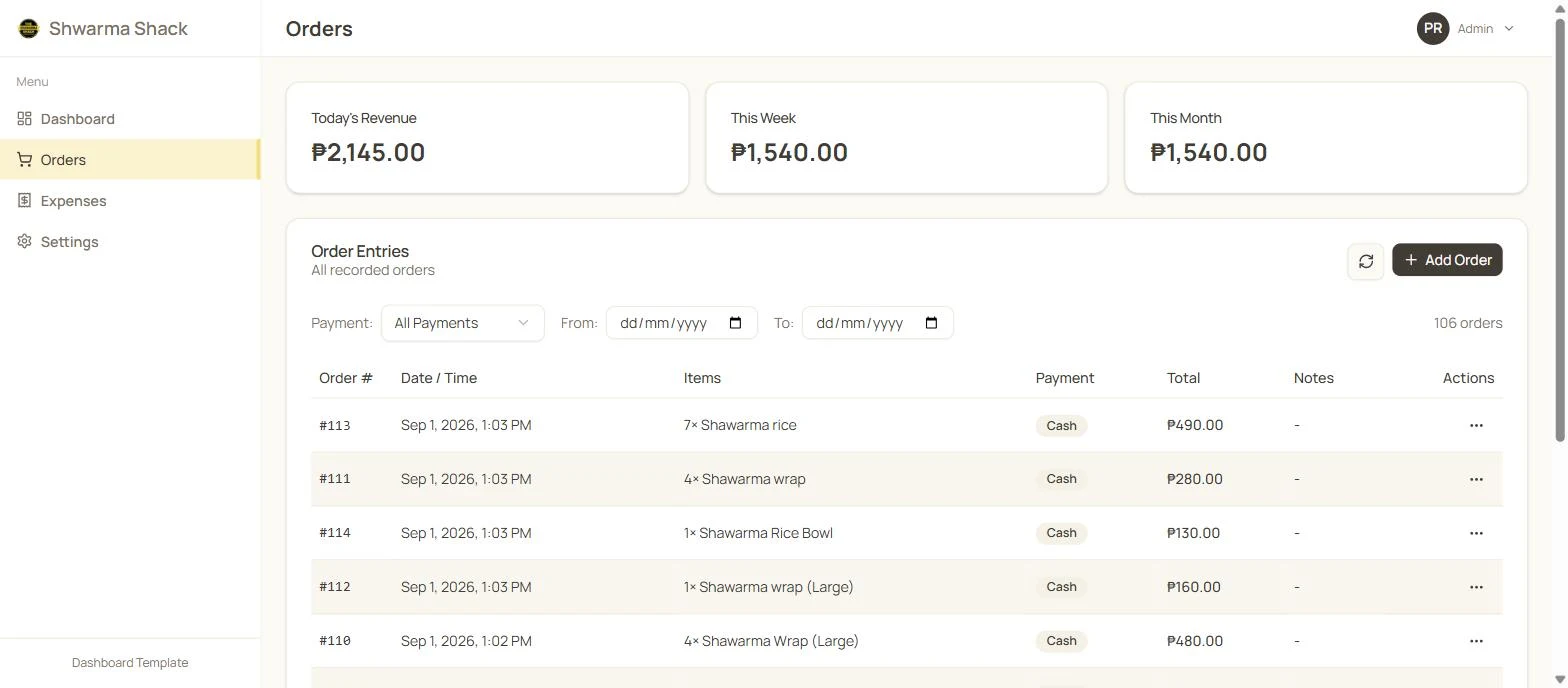Click the Total column header

click(1183, 378)
